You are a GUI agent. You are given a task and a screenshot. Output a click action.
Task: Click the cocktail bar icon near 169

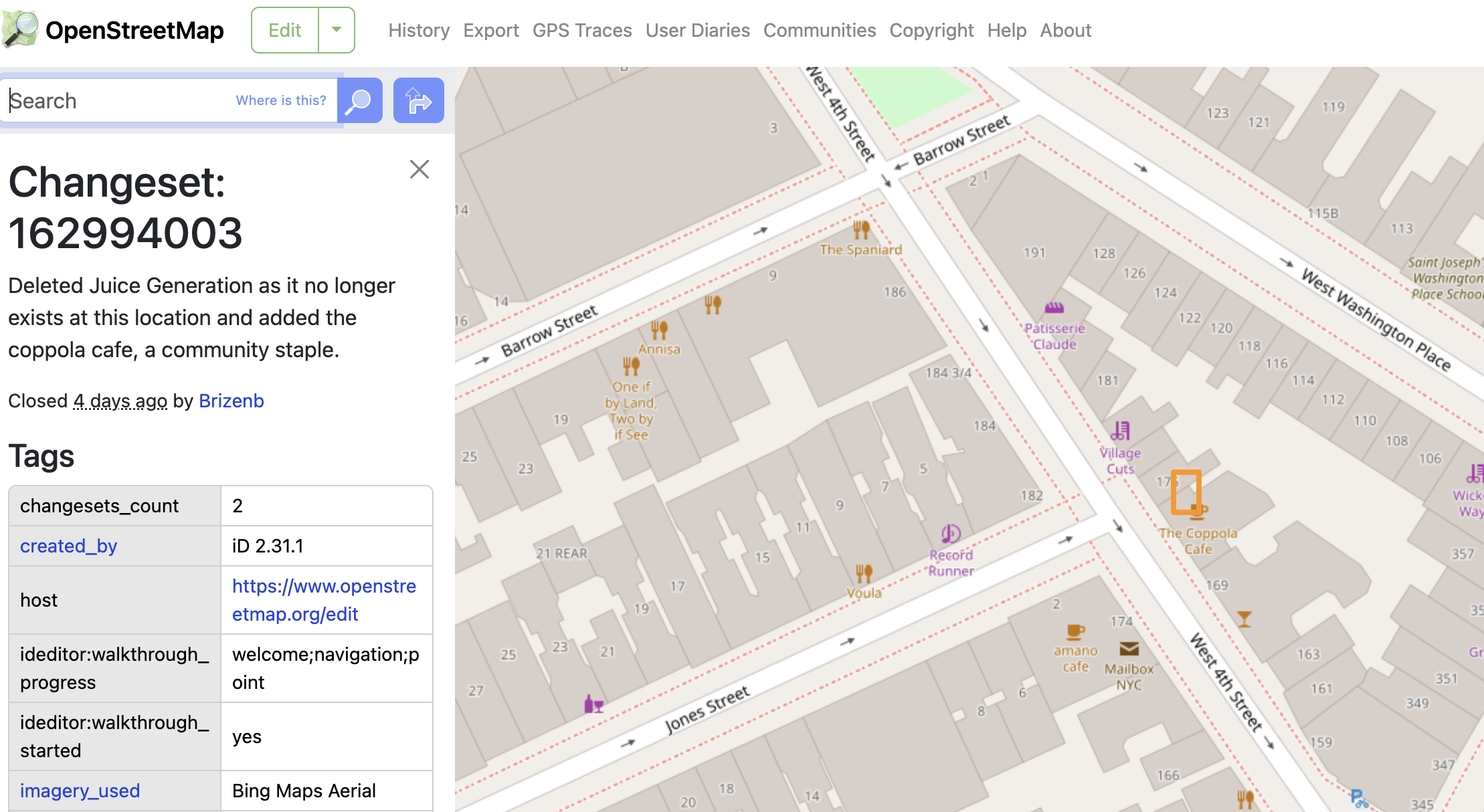coord(1244,619)
